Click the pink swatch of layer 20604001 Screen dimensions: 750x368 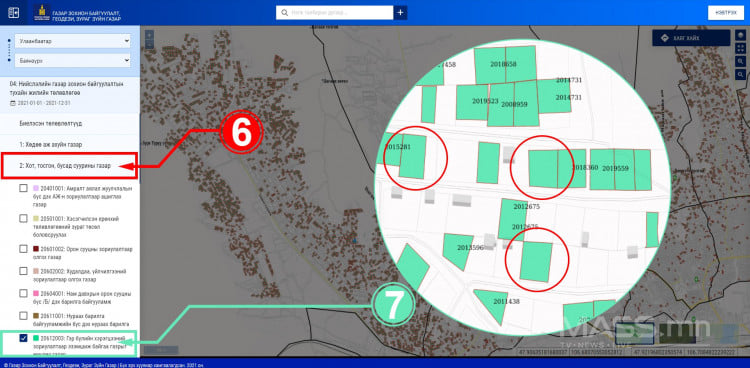tap(36, 293)
